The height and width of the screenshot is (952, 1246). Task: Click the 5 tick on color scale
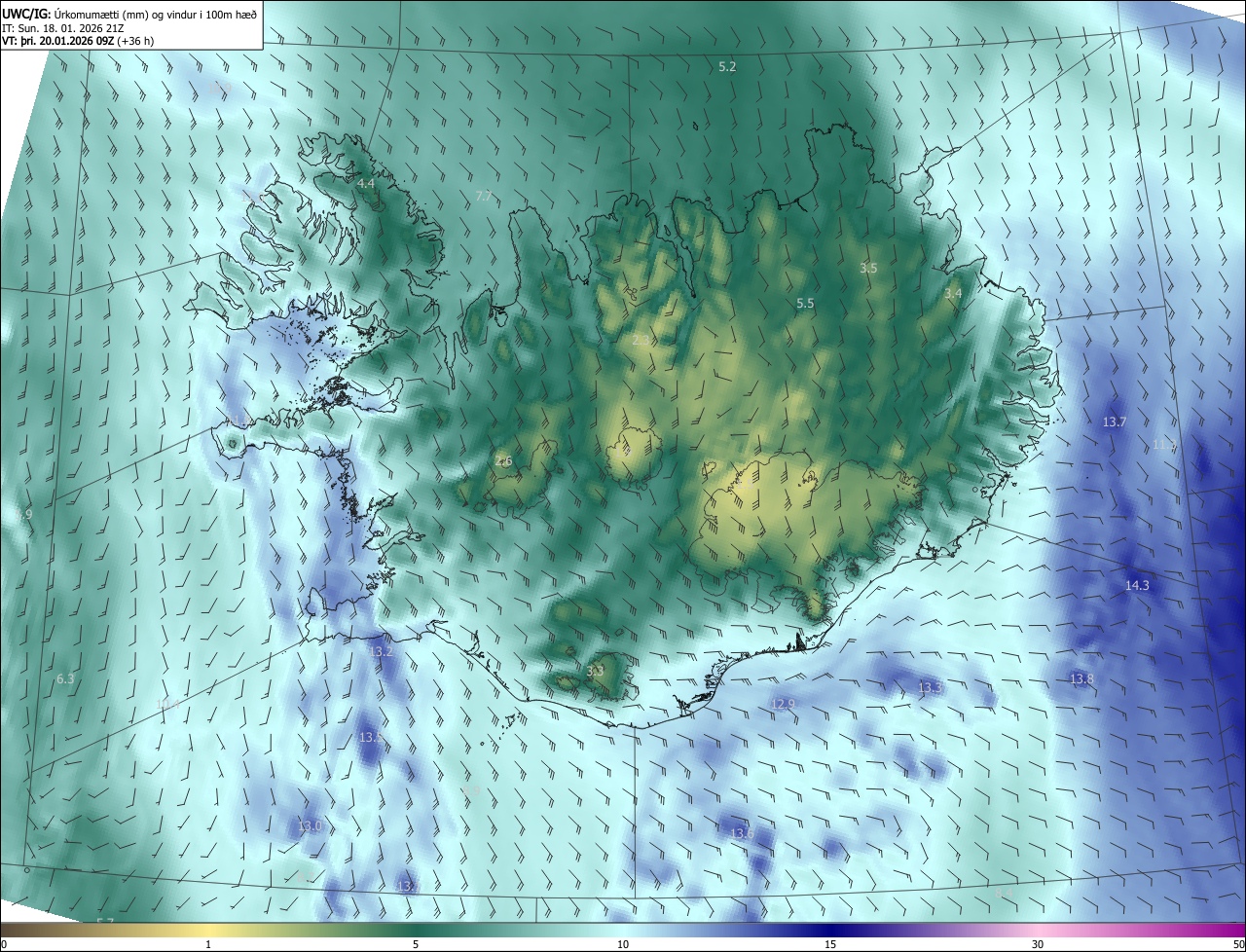pyautogui.click(x=416, y=945)
